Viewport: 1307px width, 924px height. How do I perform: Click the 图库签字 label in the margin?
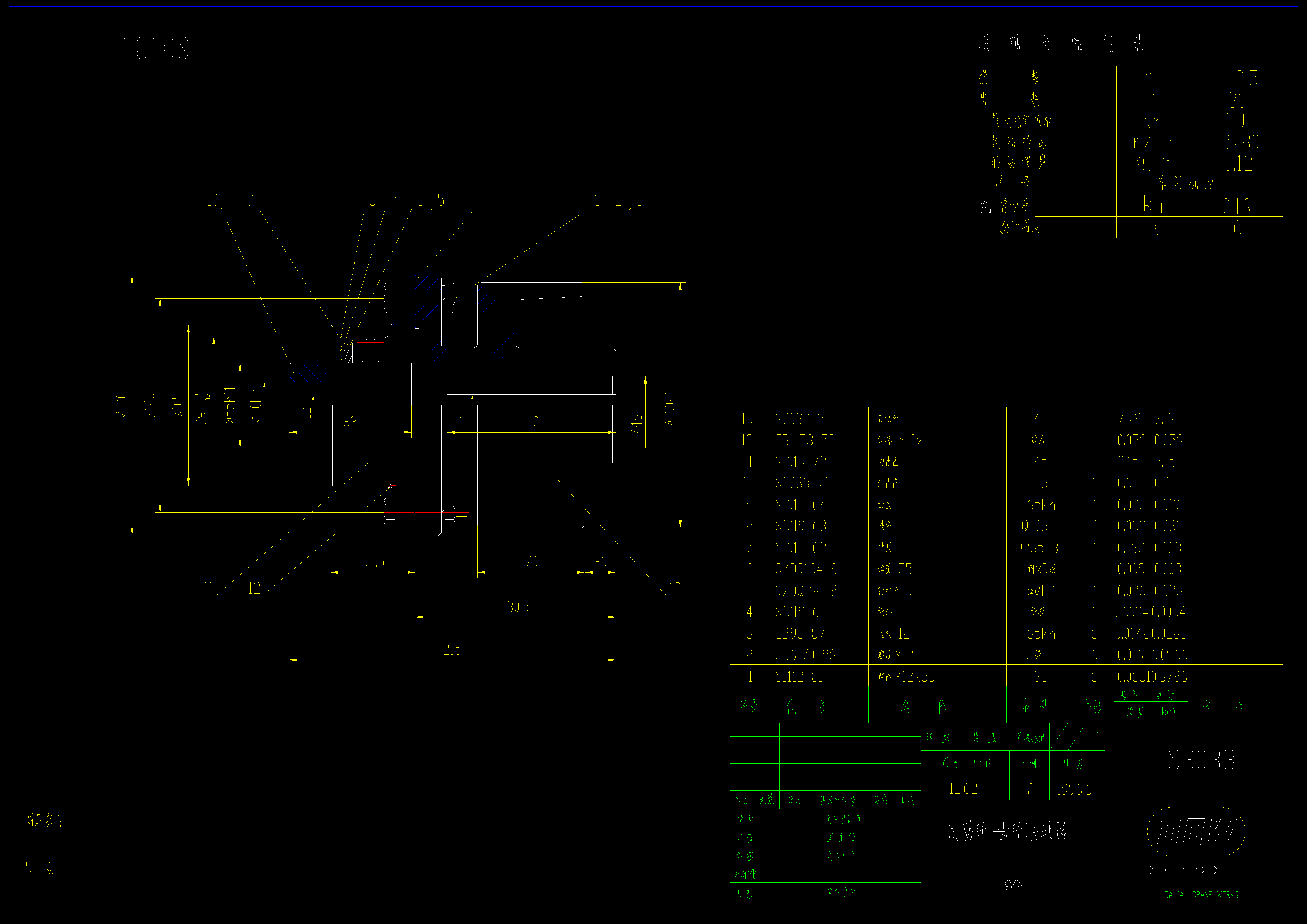point(45,820)
